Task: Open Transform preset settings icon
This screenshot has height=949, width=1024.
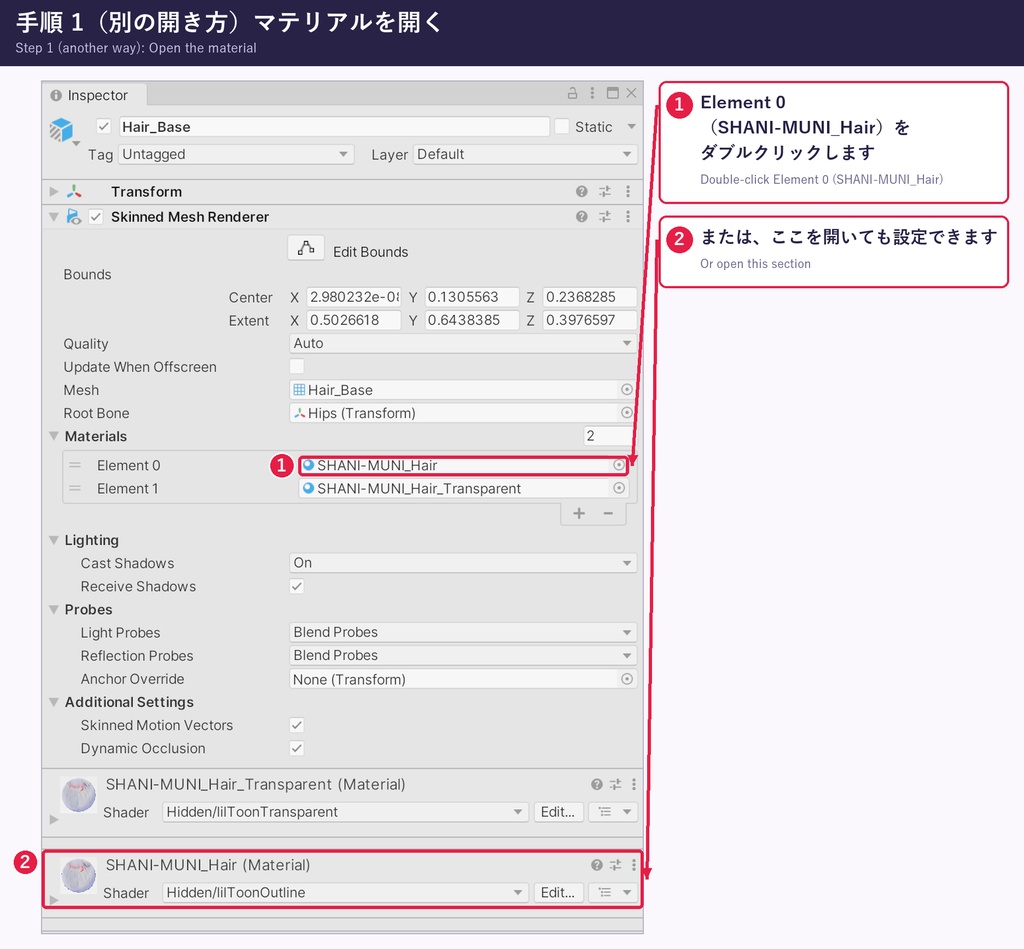Action: click(x=605, y=191)
